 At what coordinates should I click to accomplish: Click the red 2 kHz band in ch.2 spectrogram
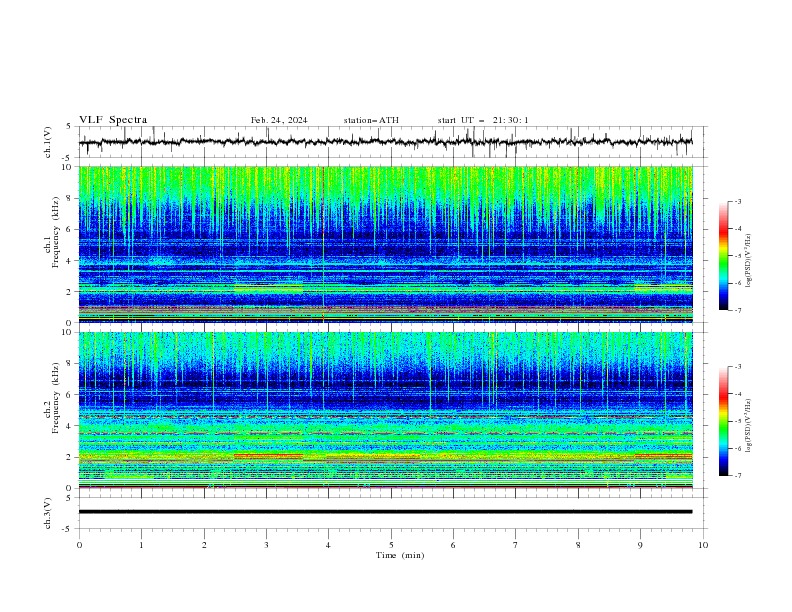pos(268,455)
